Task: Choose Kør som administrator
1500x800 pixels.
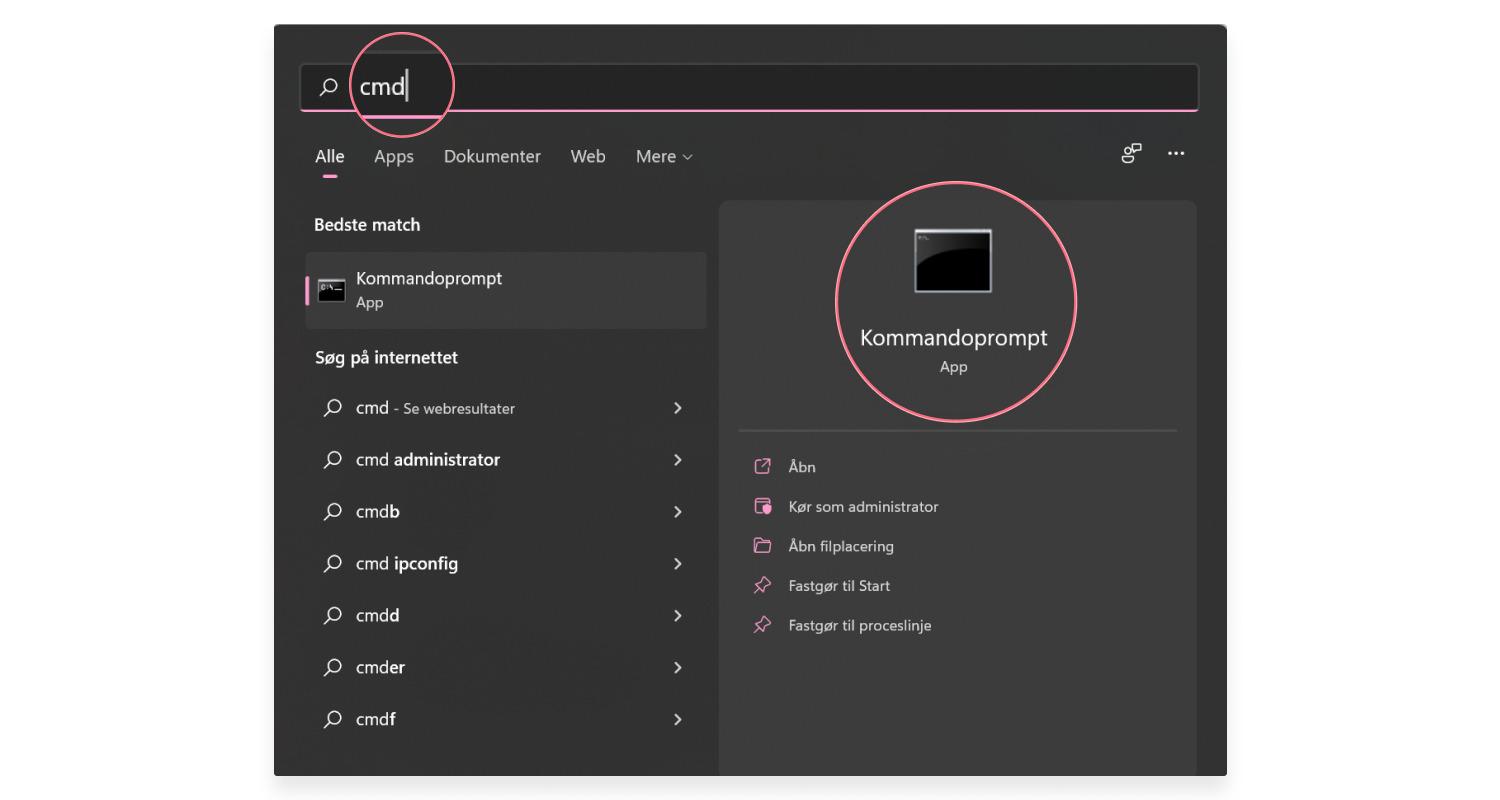Action: (864, 507)
